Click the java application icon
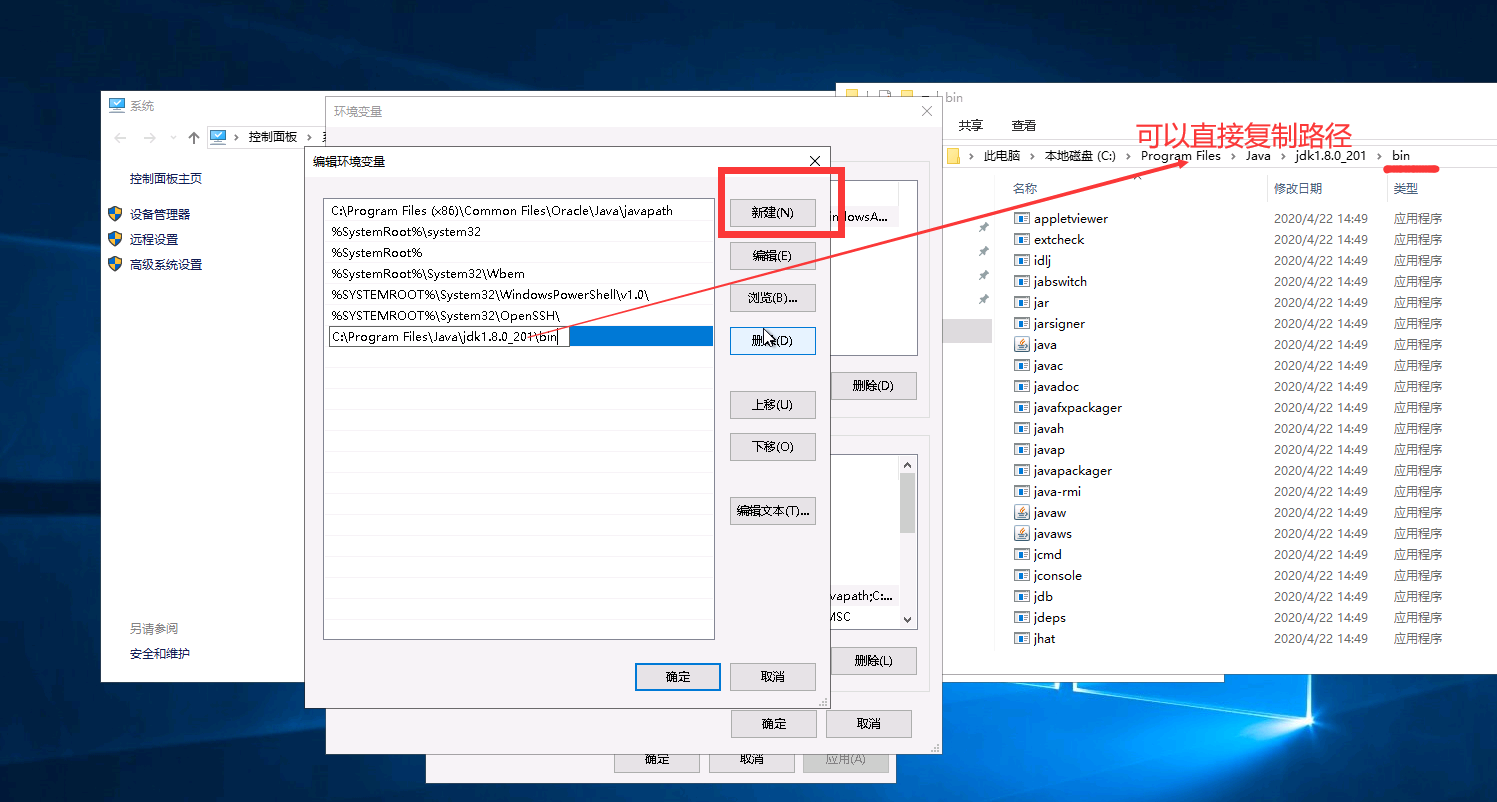The height and width of the screenshot is (802, 1497). [1022, 344]
